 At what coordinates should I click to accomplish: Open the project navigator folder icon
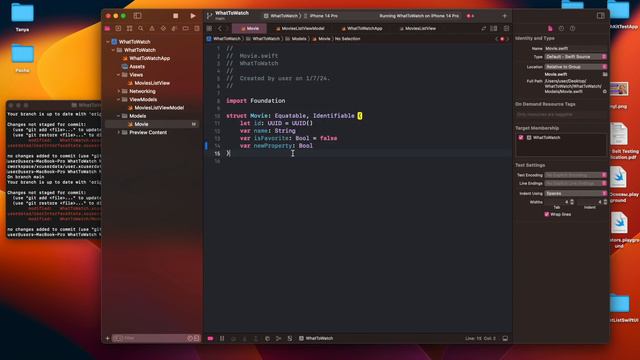(x=107, y=29)
